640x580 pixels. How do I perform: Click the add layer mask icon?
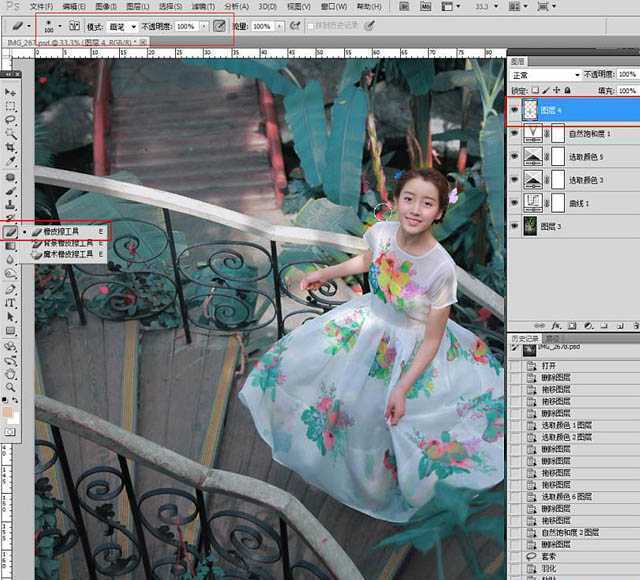click(572, 326)
